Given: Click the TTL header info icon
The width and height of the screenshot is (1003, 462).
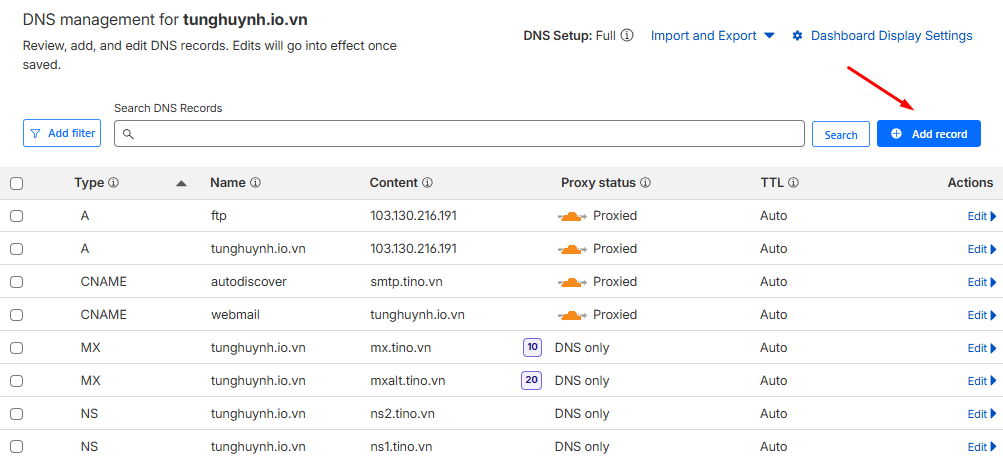Looking at the screenshot, I should point(793,183).
